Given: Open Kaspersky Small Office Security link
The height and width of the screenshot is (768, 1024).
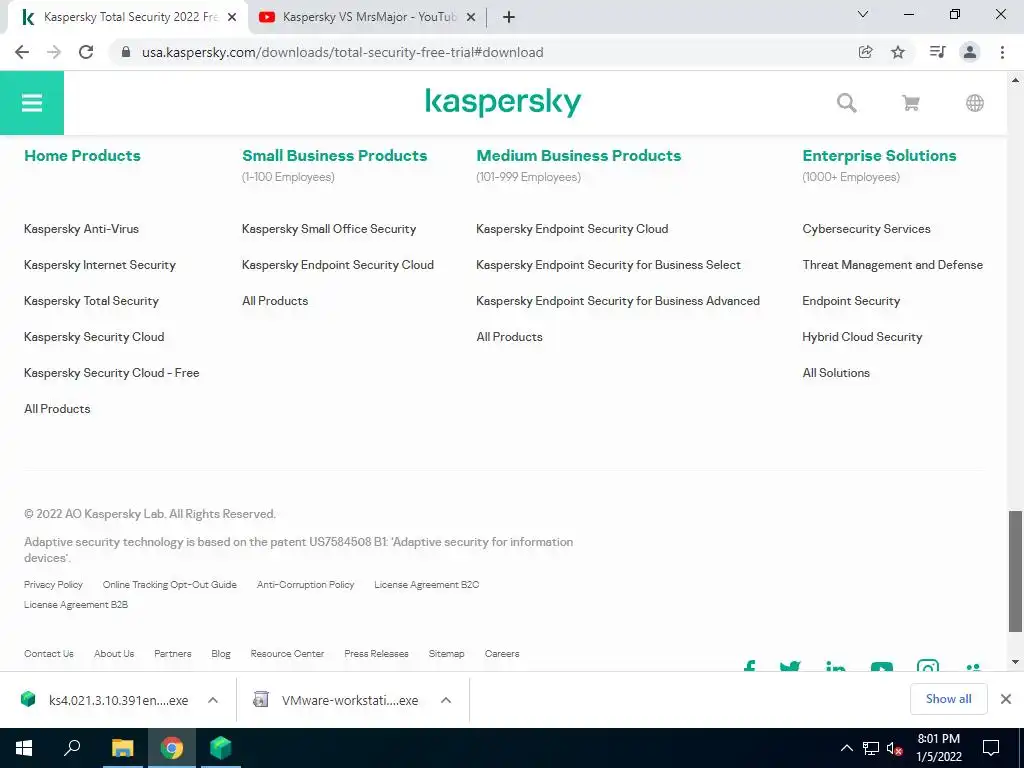Looking at the screenshot, I should coord(328,229).
